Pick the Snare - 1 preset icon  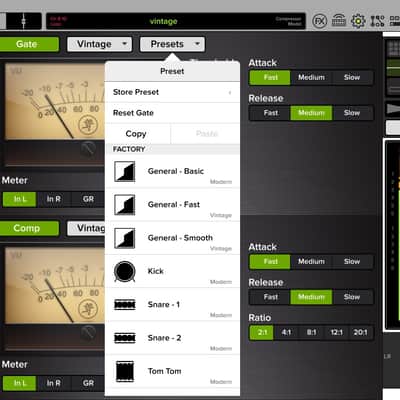pos(125,304)
